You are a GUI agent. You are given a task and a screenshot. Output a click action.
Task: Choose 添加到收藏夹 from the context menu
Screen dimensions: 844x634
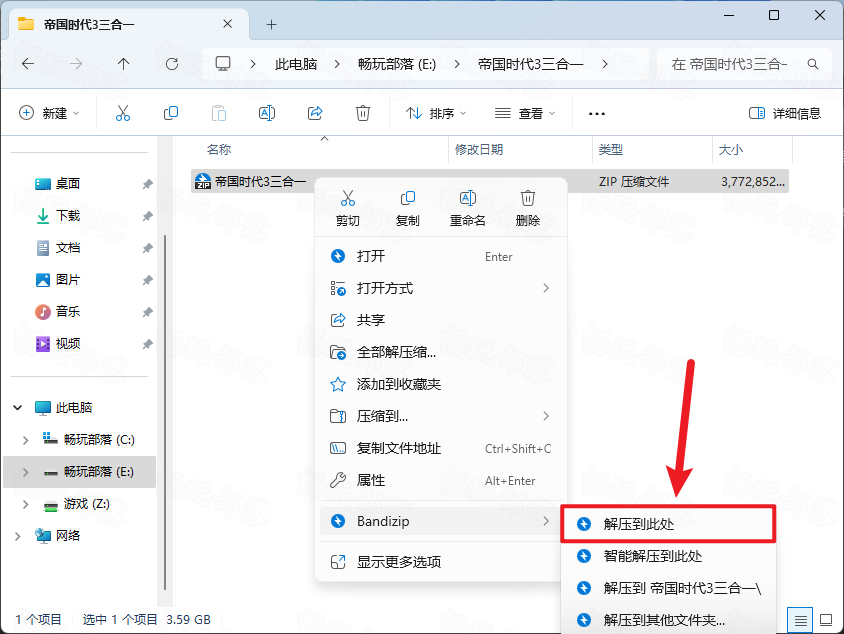(x=441, y=384)
